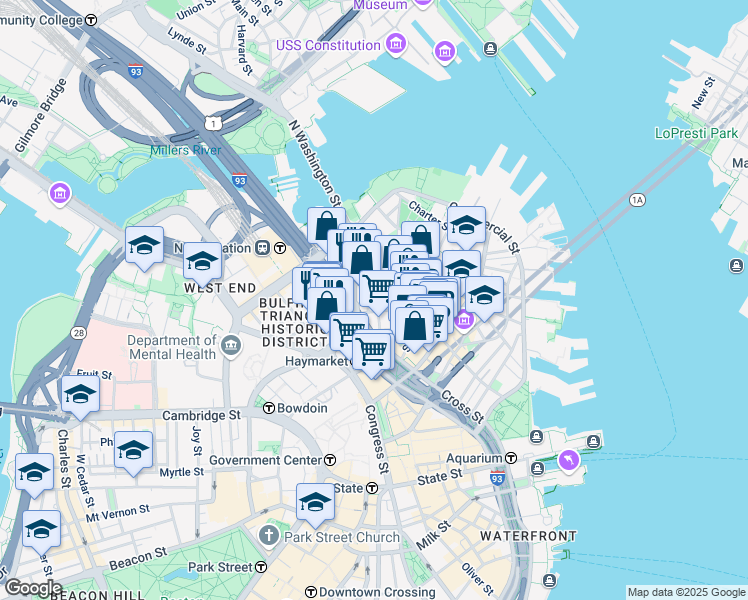Viewport: 748px width, 600px height.
Task: Open the Downtown Crossing T station icon
Action: [x=311, y=592]
